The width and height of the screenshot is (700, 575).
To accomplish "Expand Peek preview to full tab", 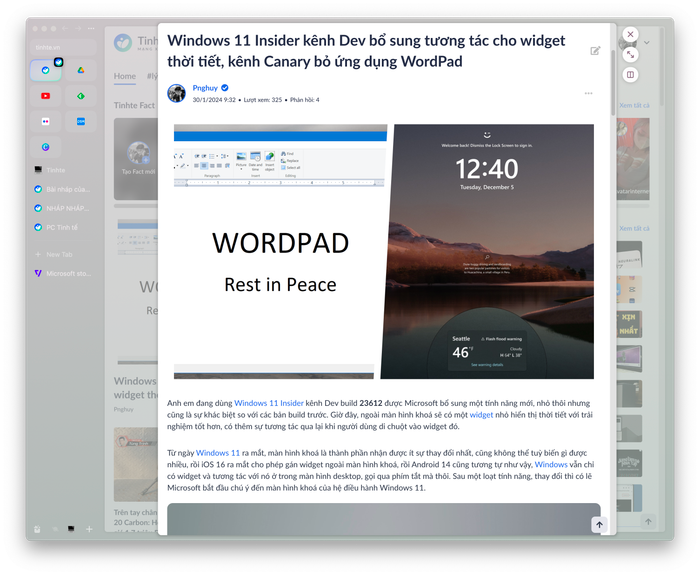I will [x=630, y=54].
